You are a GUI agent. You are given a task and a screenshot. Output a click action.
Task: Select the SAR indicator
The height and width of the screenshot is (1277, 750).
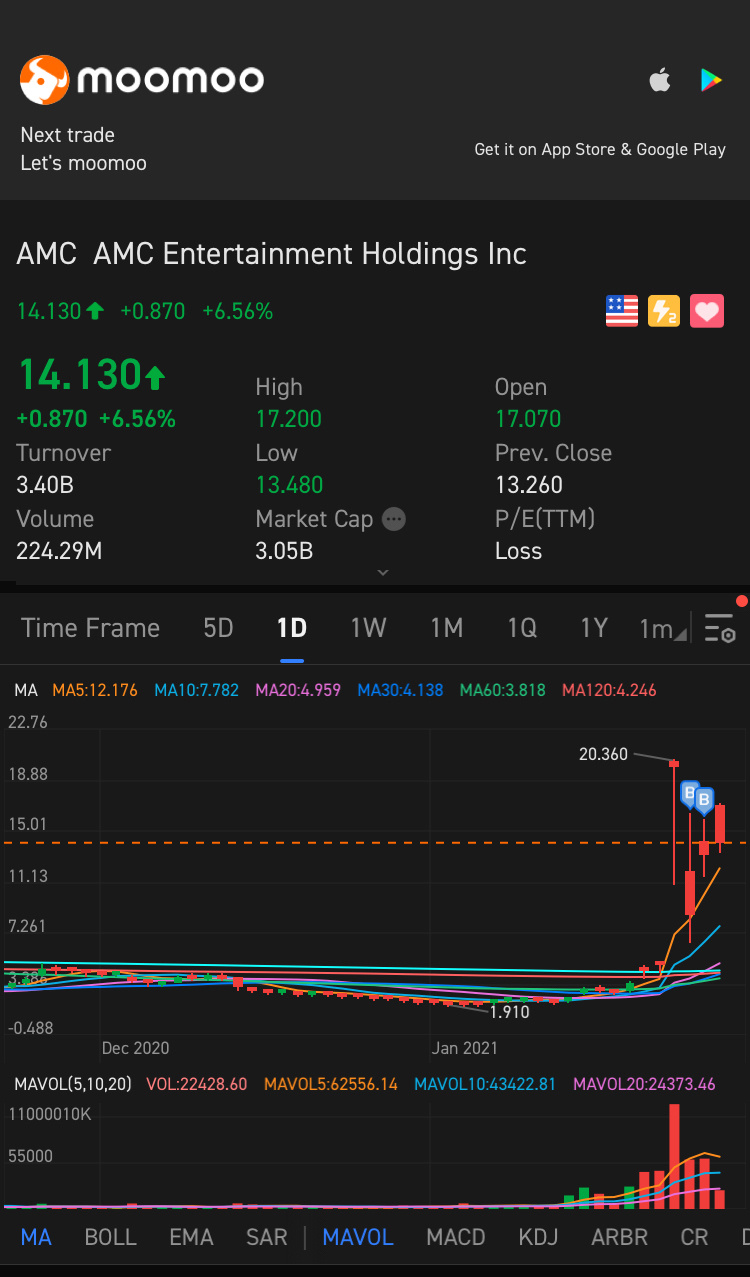266,1237
